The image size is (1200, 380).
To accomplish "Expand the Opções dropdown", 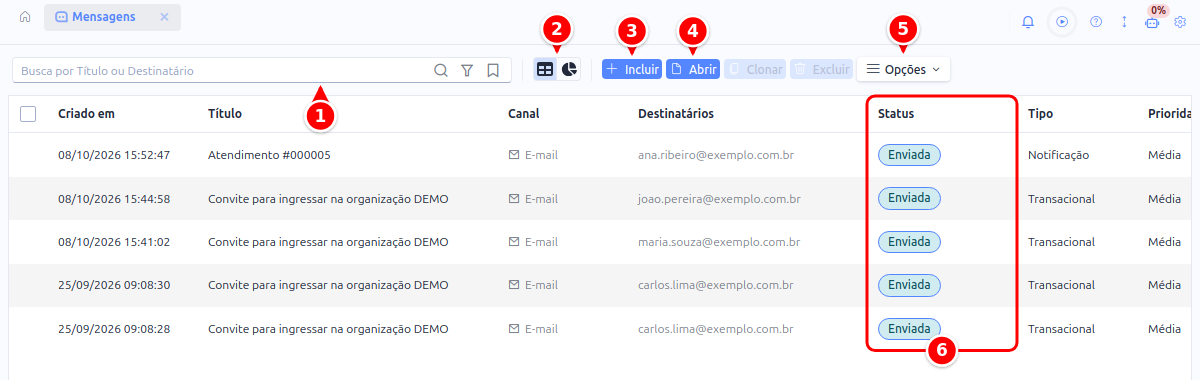I will point(903,70).
